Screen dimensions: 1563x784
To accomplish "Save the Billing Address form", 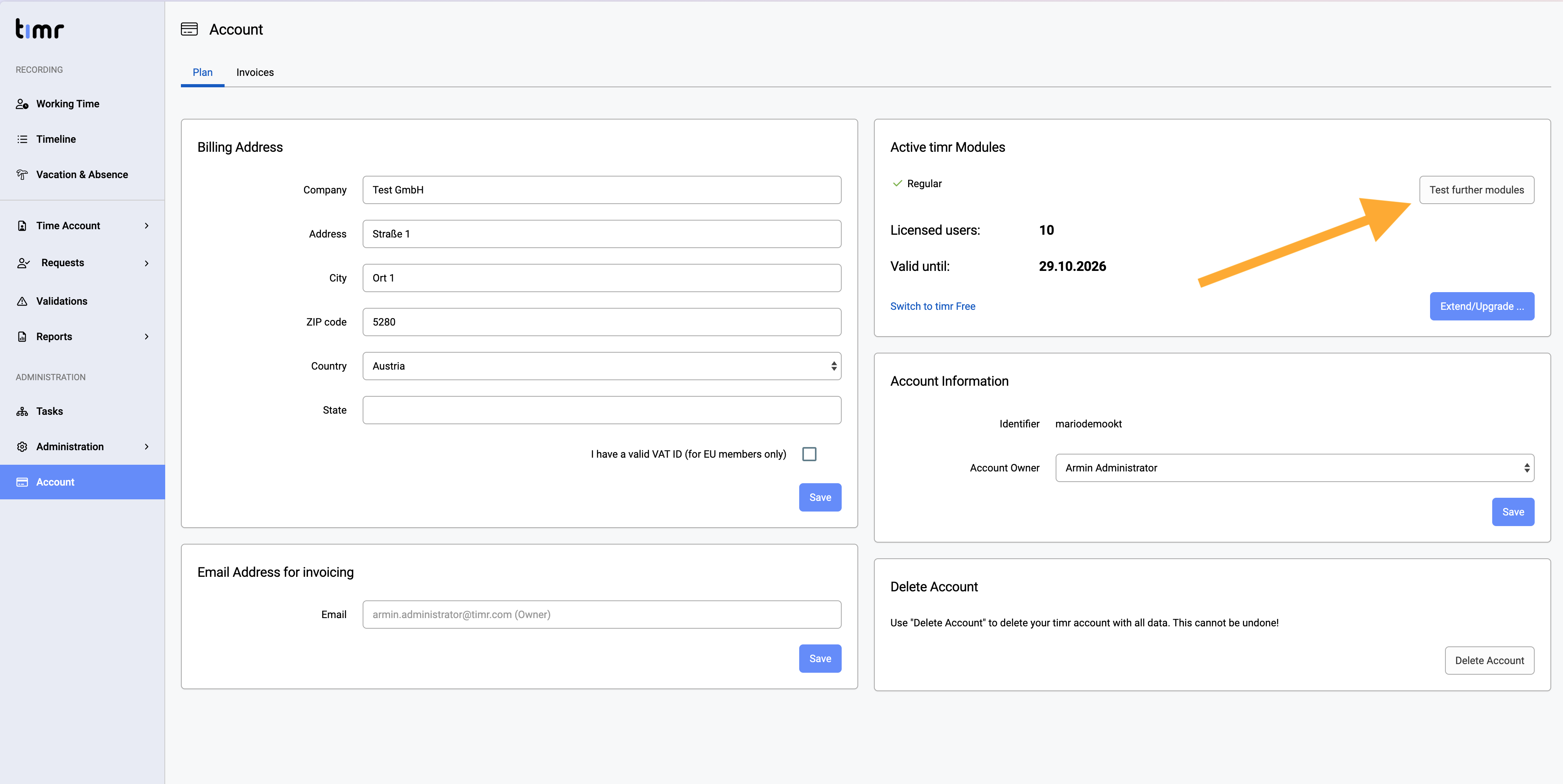I will point(820,497).
